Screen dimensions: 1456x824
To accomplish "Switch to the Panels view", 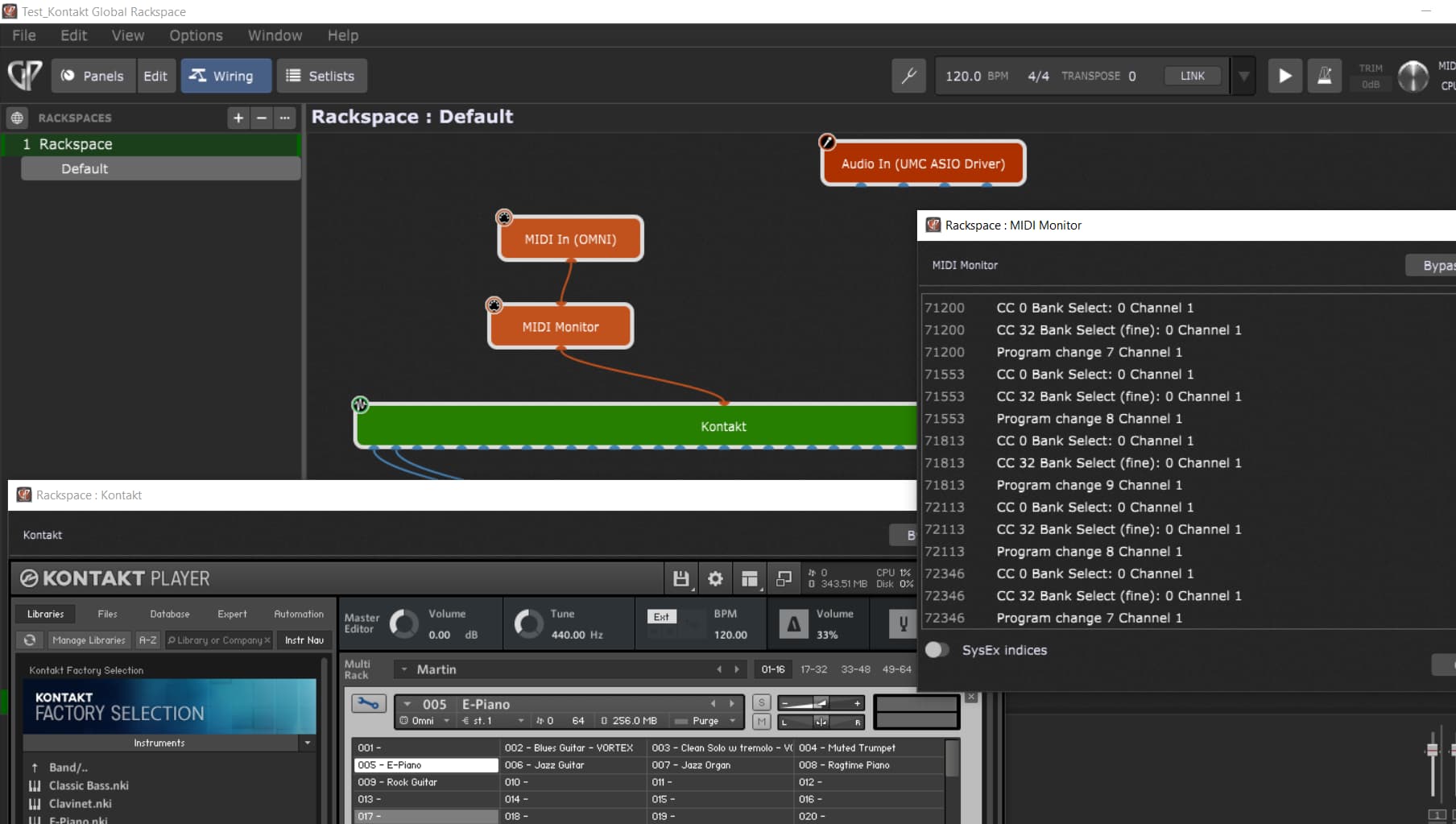I will [93, 76].
